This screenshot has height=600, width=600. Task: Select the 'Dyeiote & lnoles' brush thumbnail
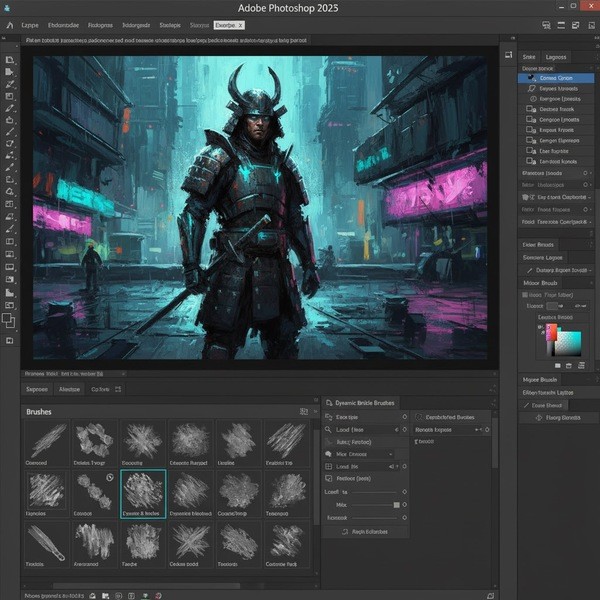point(143,494)
